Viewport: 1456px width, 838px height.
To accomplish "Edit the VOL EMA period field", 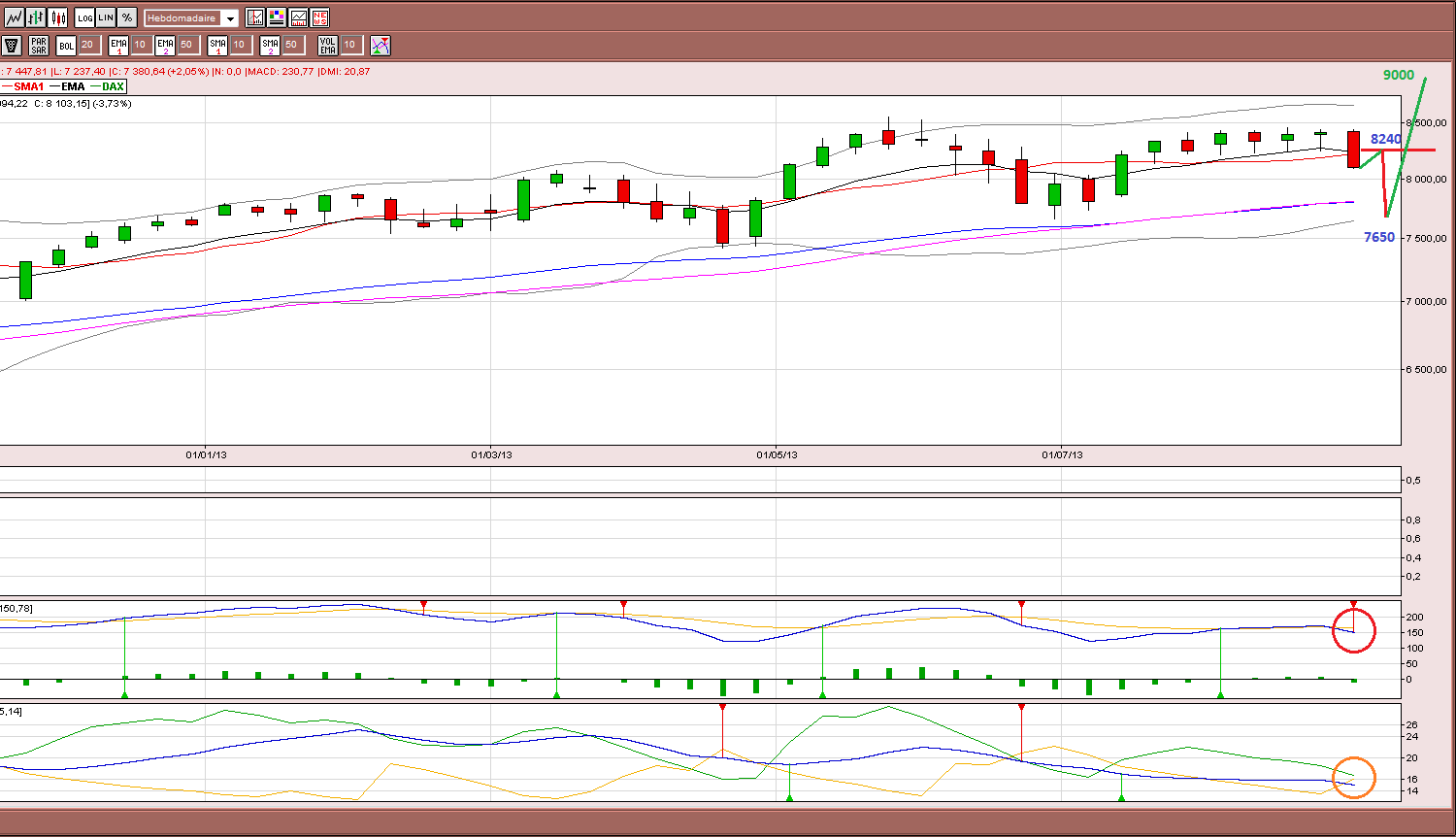I will [x=351, y=45].
